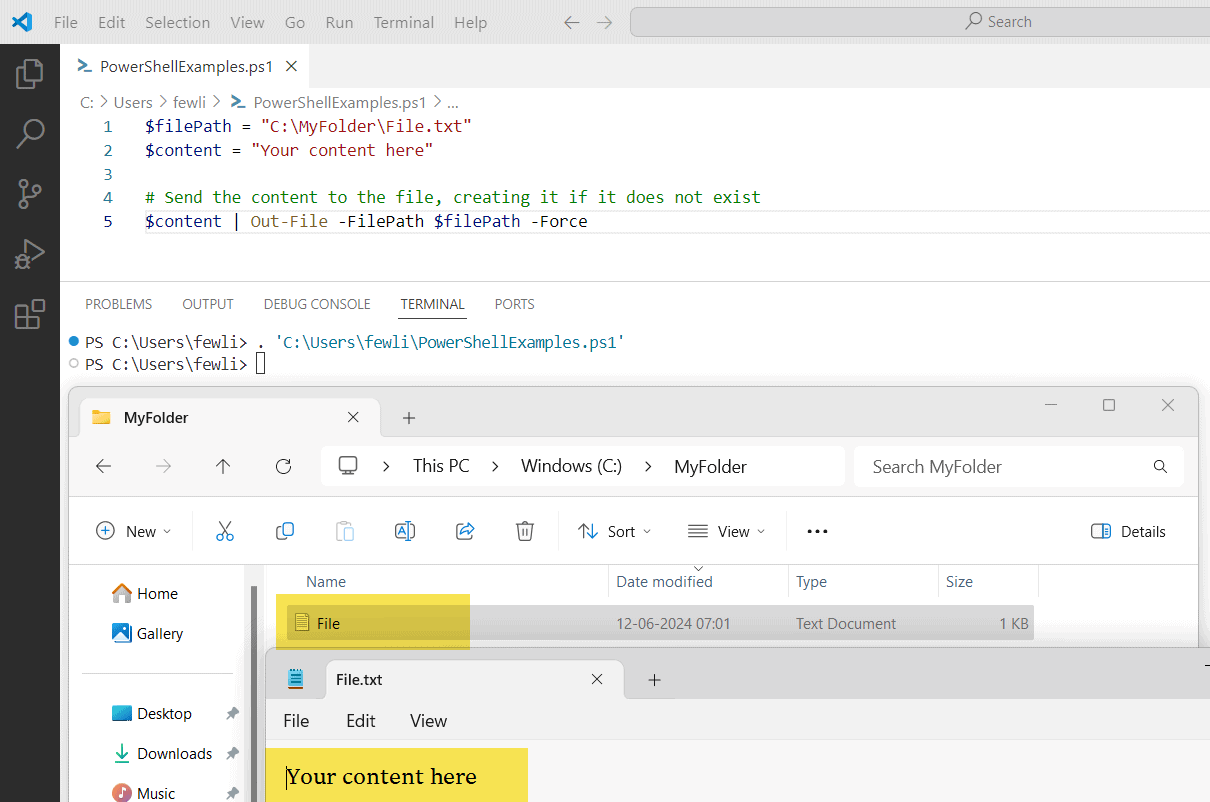Click Windows (C:) in the address bar

(571, 466)
